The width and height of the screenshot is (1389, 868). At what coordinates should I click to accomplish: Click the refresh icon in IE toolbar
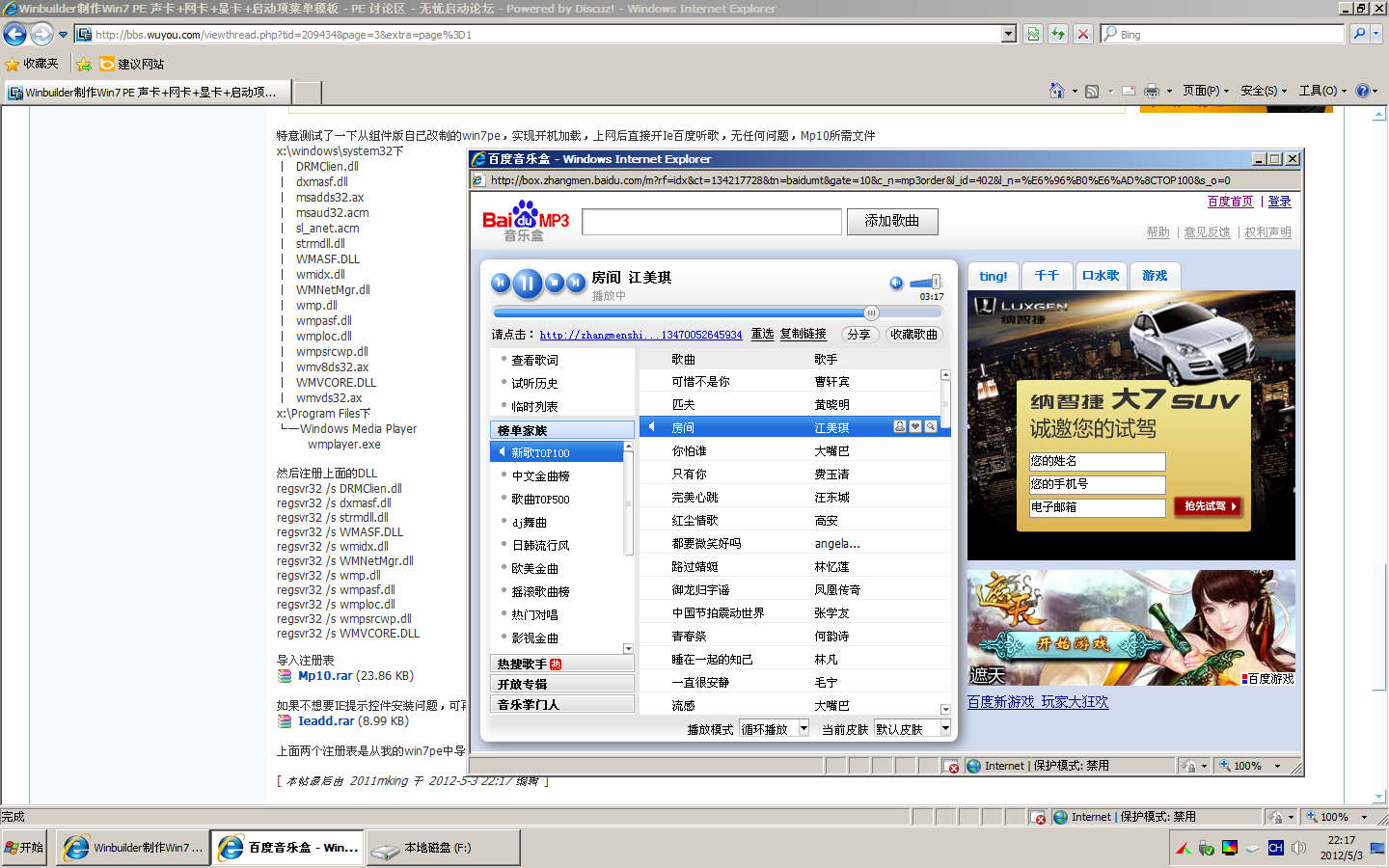tap(1058, 35)
